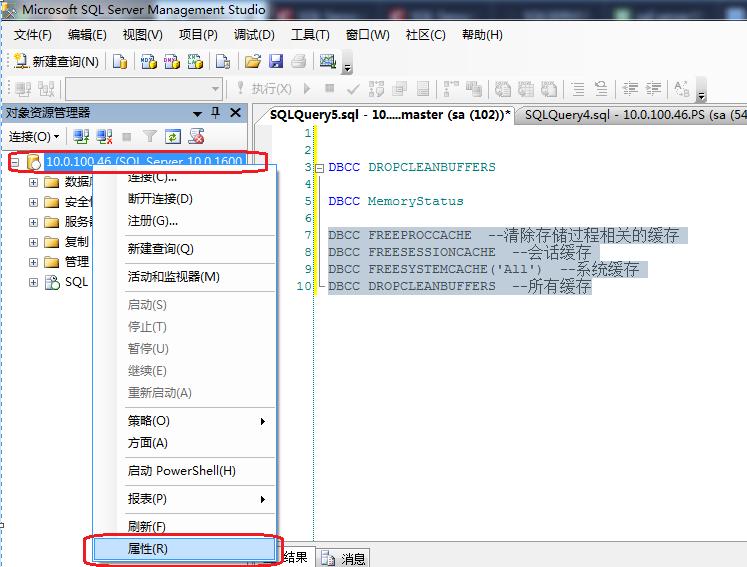Click the Filter funnel icon in Object Explorer
Screen dimensions: 747x567
pyautogui.click(x=150, y=137)
